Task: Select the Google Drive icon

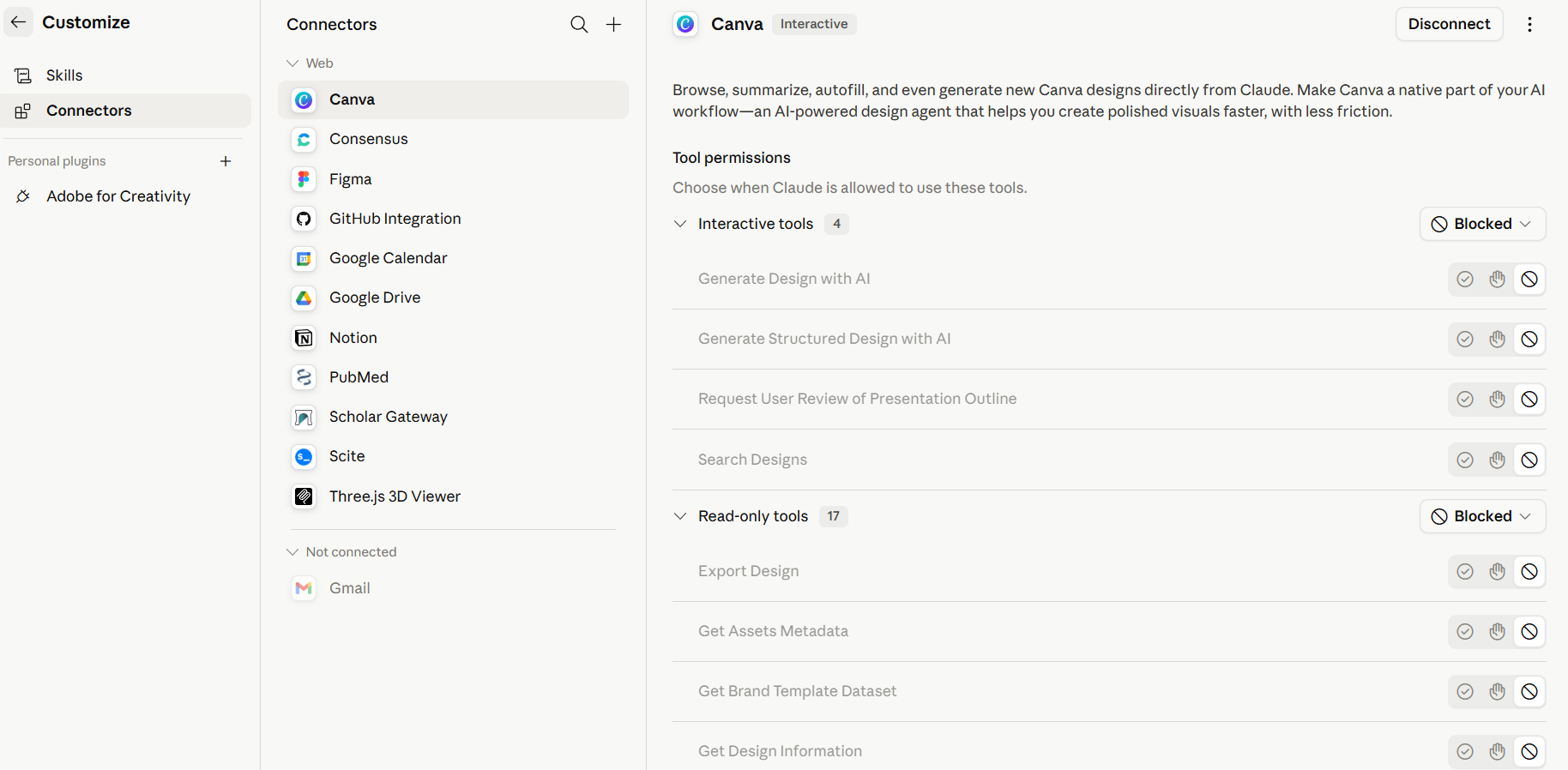Action: coord(304,298)
